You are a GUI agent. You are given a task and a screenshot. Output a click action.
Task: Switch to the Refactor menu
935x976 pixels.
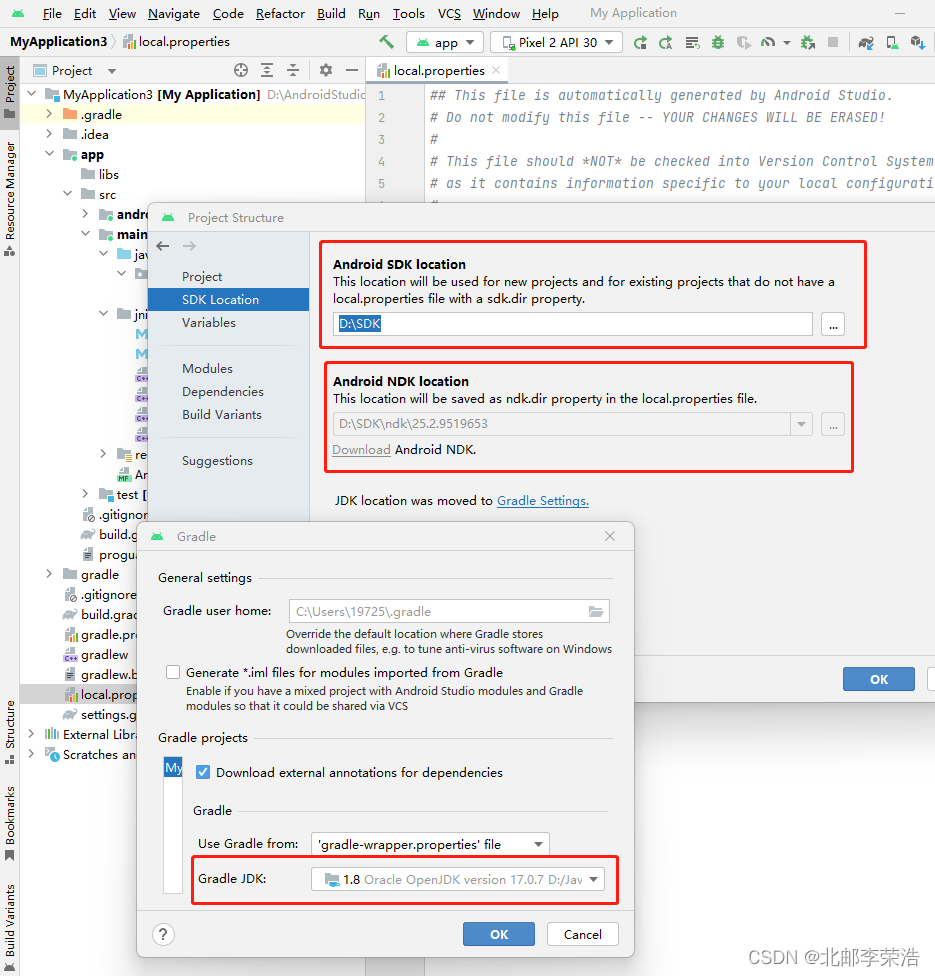280,14
